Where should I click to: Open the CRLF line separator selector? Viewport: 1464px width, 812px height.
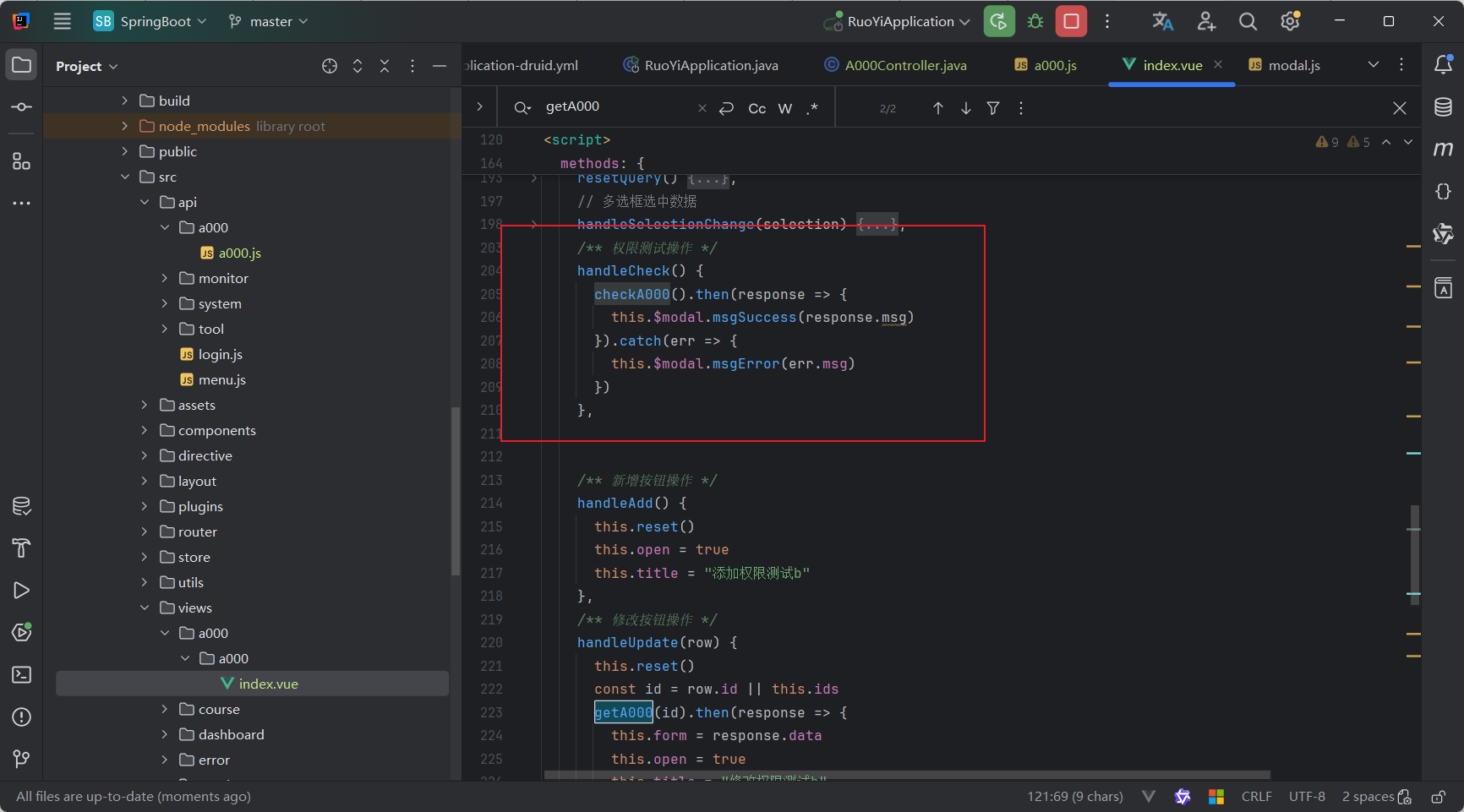coord(1256,796)
